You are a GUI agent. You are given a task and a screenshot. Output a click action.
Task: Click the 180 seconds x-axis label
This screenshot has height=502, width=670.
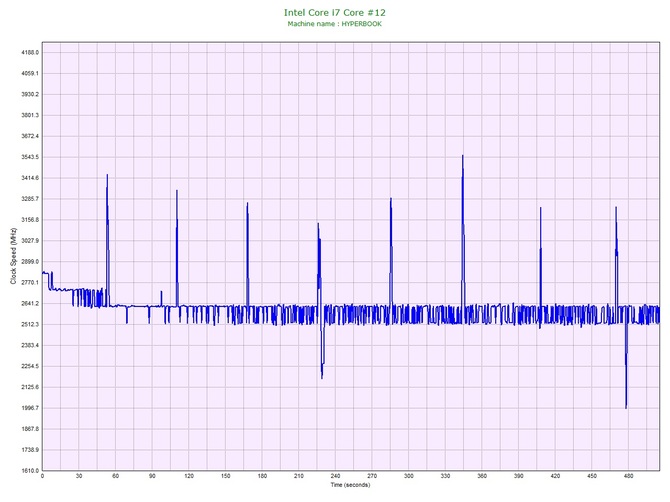click(262, 476)
